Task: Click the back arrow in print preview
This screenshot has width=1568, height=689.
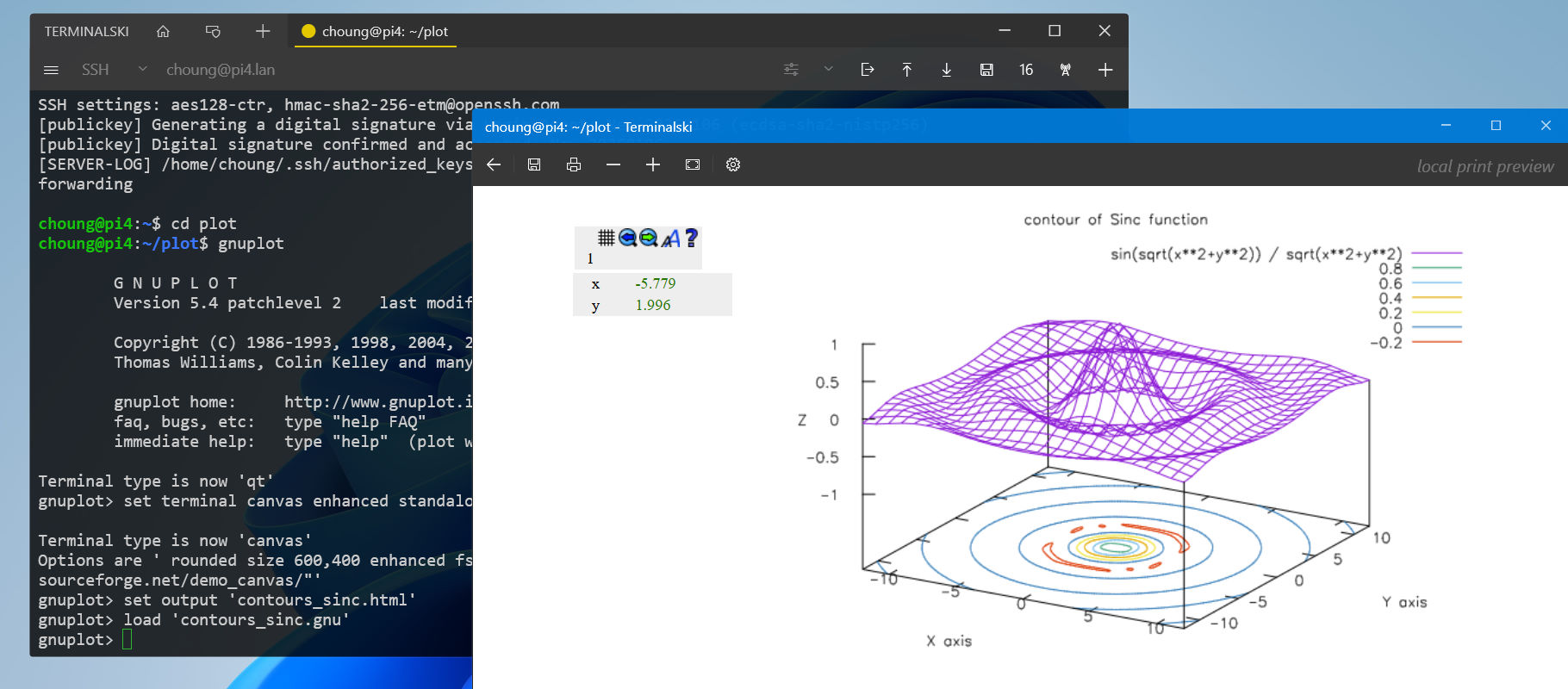Action: pyautogui.click(x=494, y=164)
